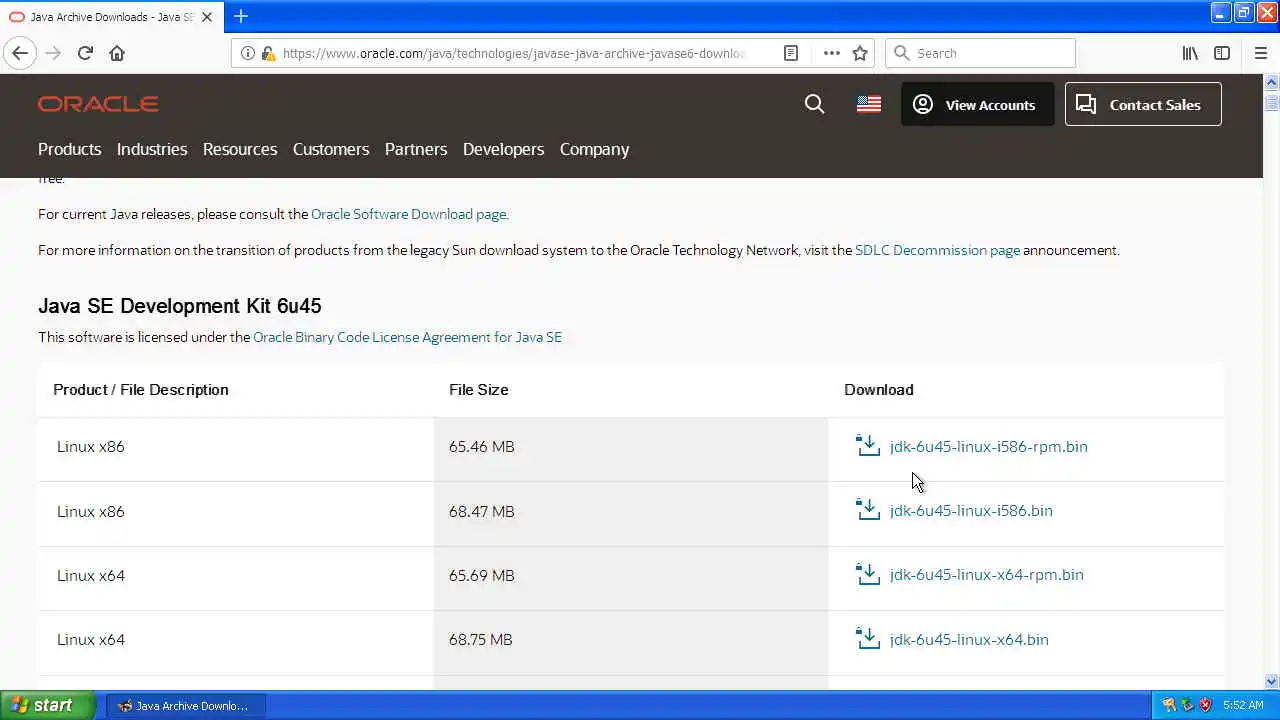Screen dimensions: 1280x720
Task: Download jdk-6u45-linux-x64.bin link
Action: pyautogui.click(x=969, y=639)
